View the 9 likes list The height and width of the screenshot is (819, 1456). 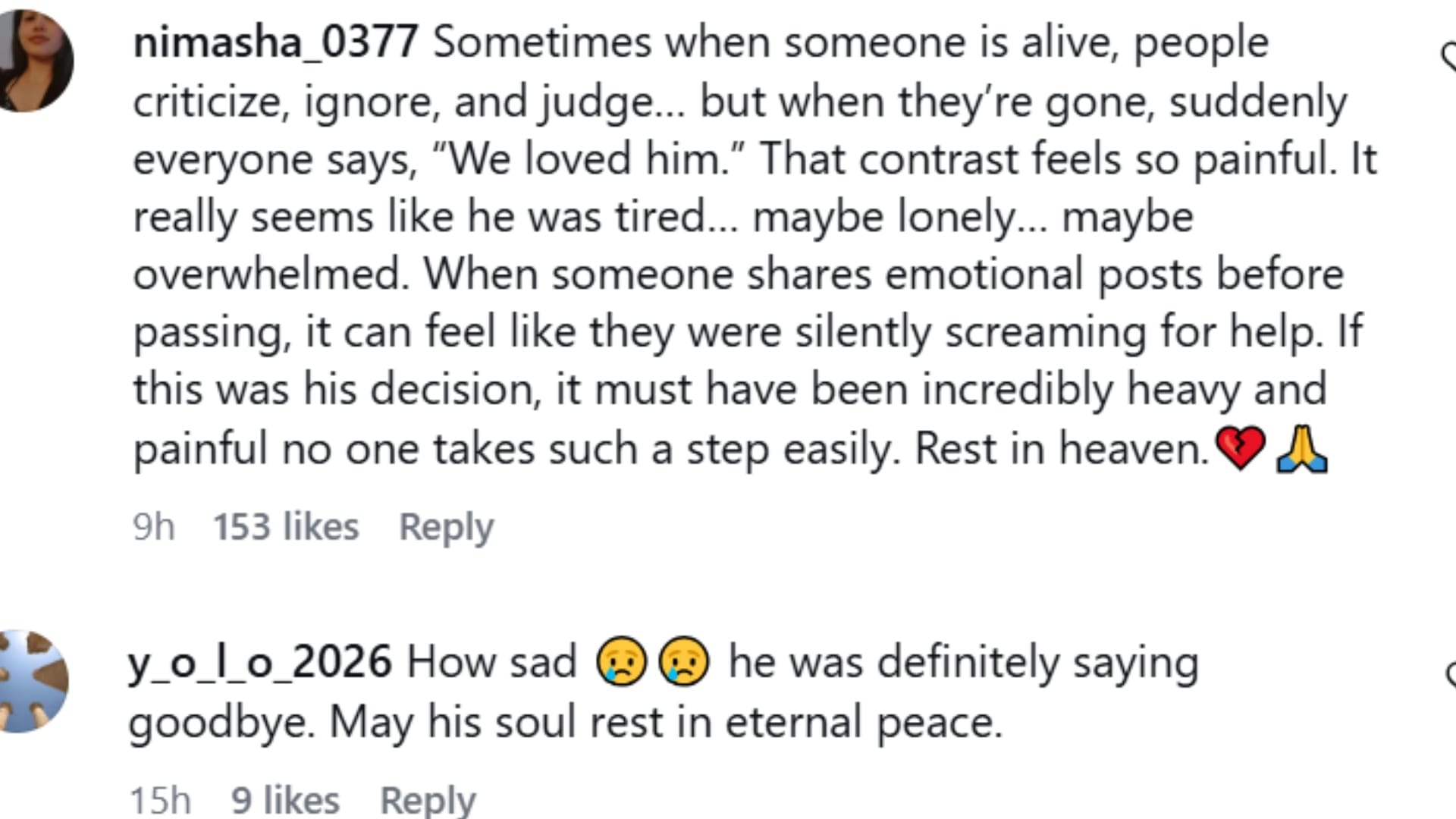click(285, 800)
